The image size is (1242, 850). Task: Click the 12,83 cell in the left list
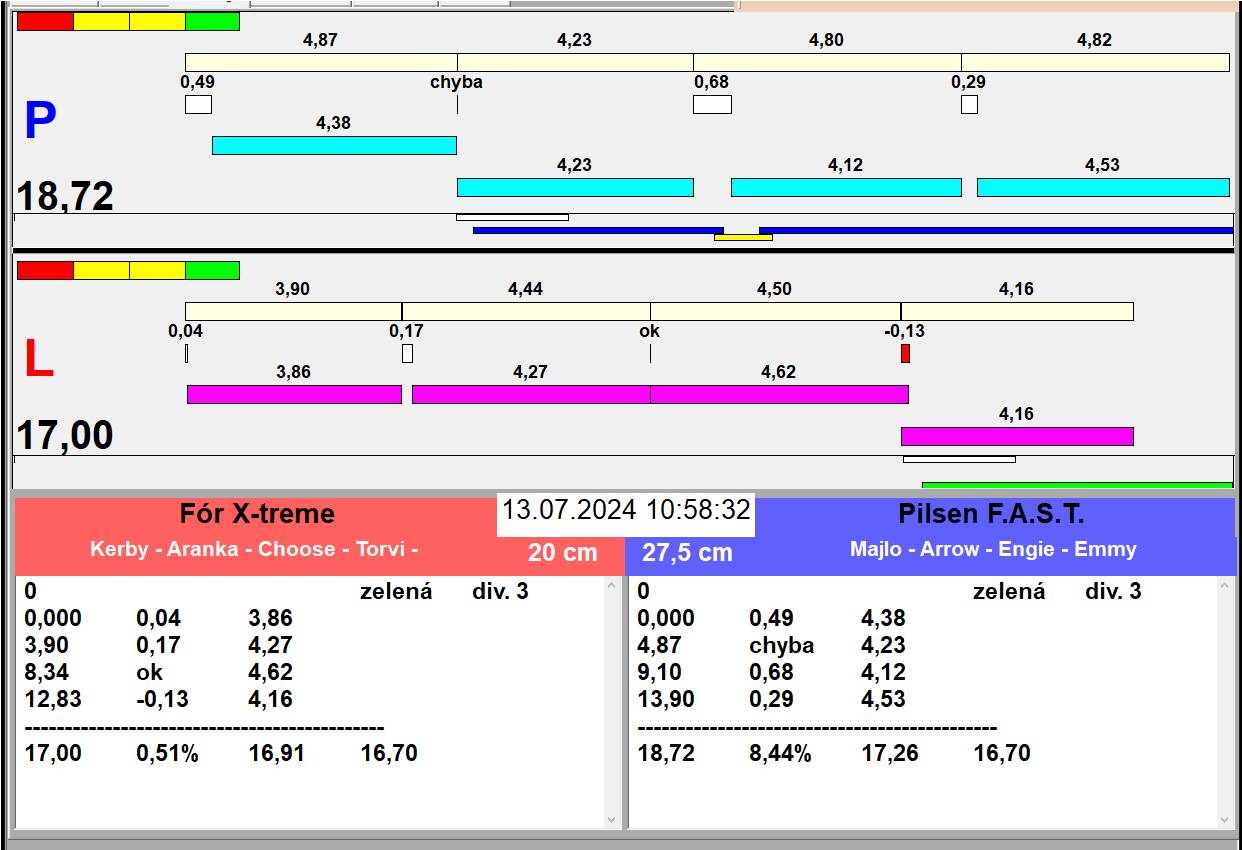coord(53,699)
